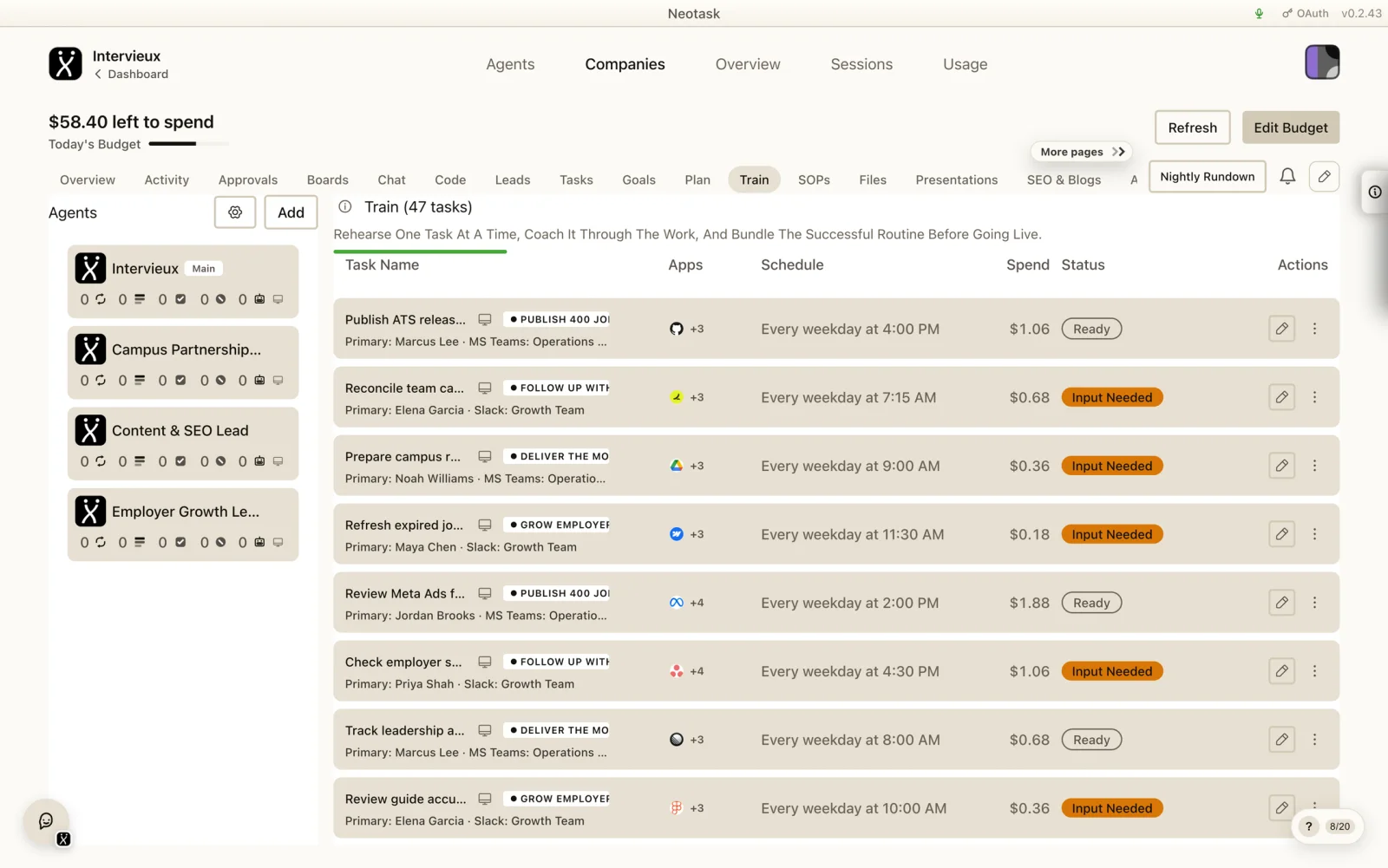Switch to the Tasks tab
The width and height of the screenshot is (1388, 868).
[x=576, y=179]
